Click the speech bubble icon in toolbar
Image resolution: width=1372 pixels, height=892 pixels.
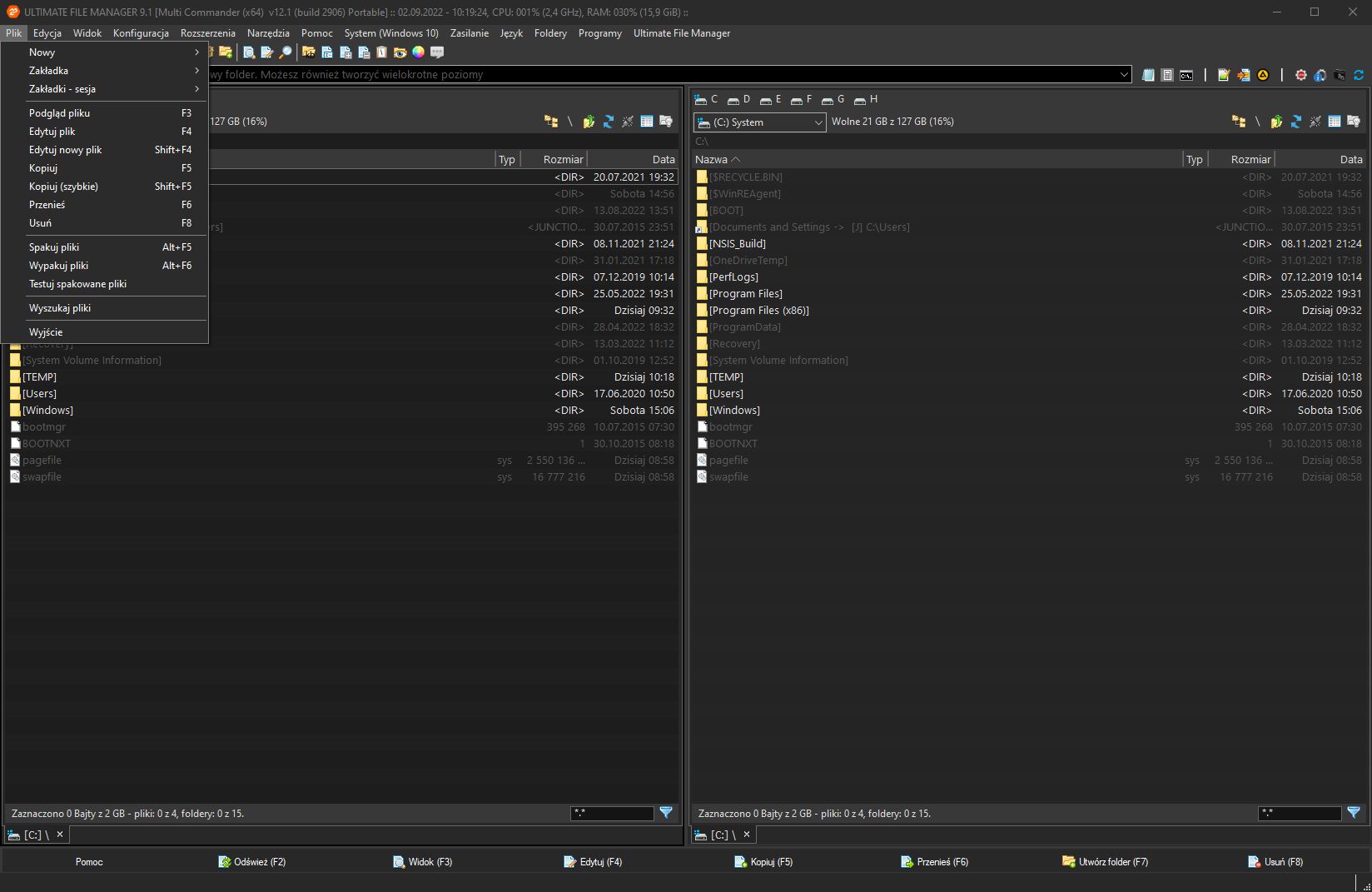tap(437, 52)
